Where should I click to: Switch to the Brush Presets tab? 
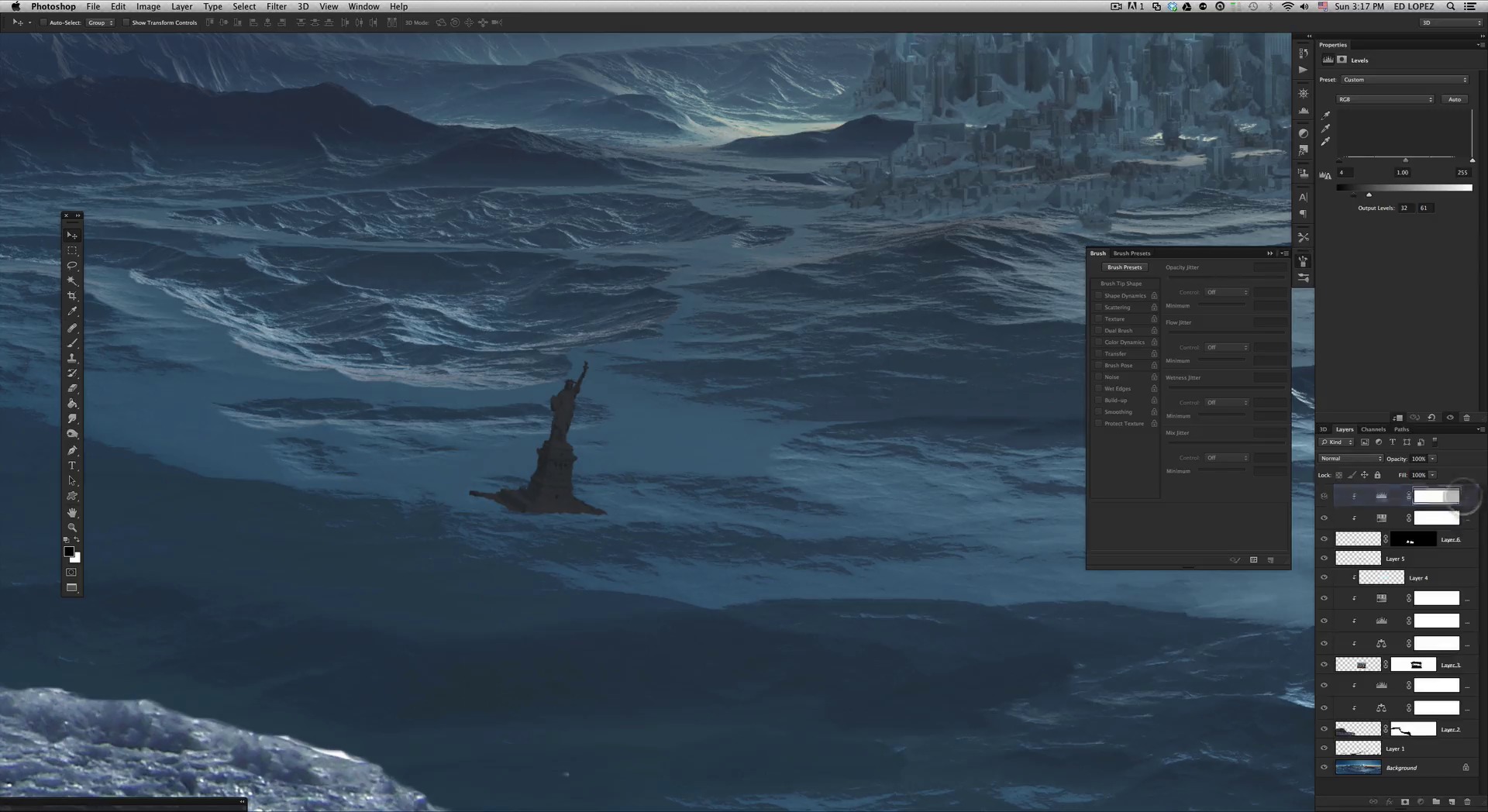click(1131, 253)
